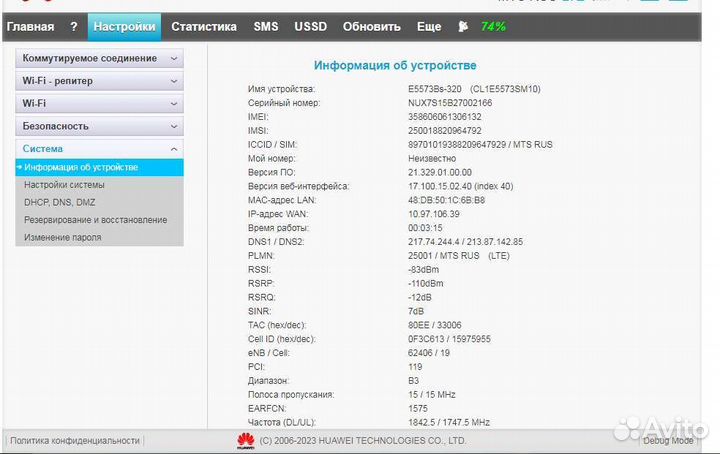Click frequency value 1842.5 / 1747.5 MHz

point(449,422)
